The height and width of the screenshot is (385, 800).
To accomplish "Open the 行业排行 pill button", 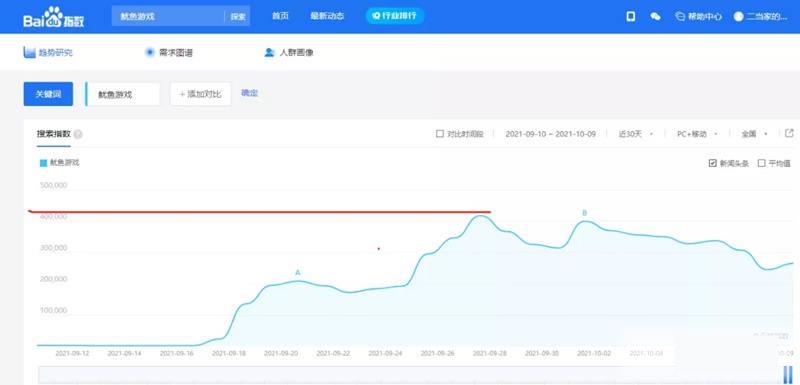I will [395, 16].
